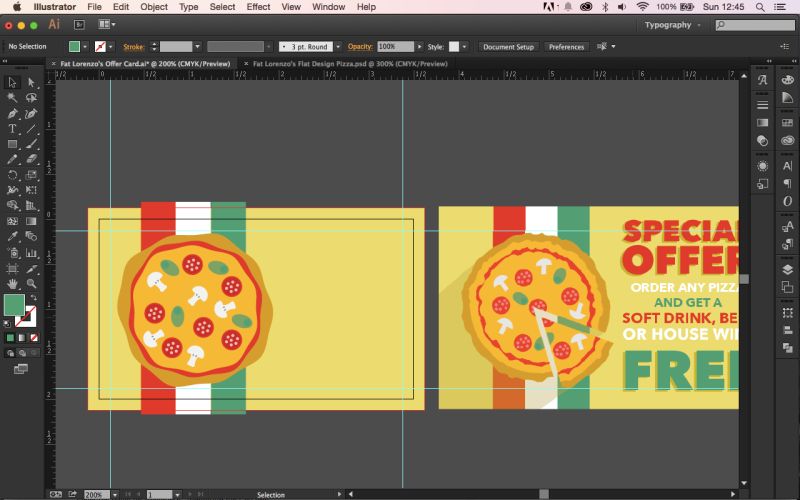The width and height of the screenshot is (800, 500).
Task: Enable Draw Inside mode
Action: pos(34,353)
